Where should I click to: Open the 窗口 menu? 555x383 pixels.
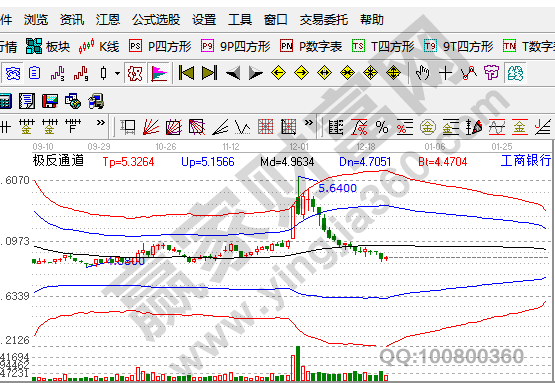(x=276, y=19)
